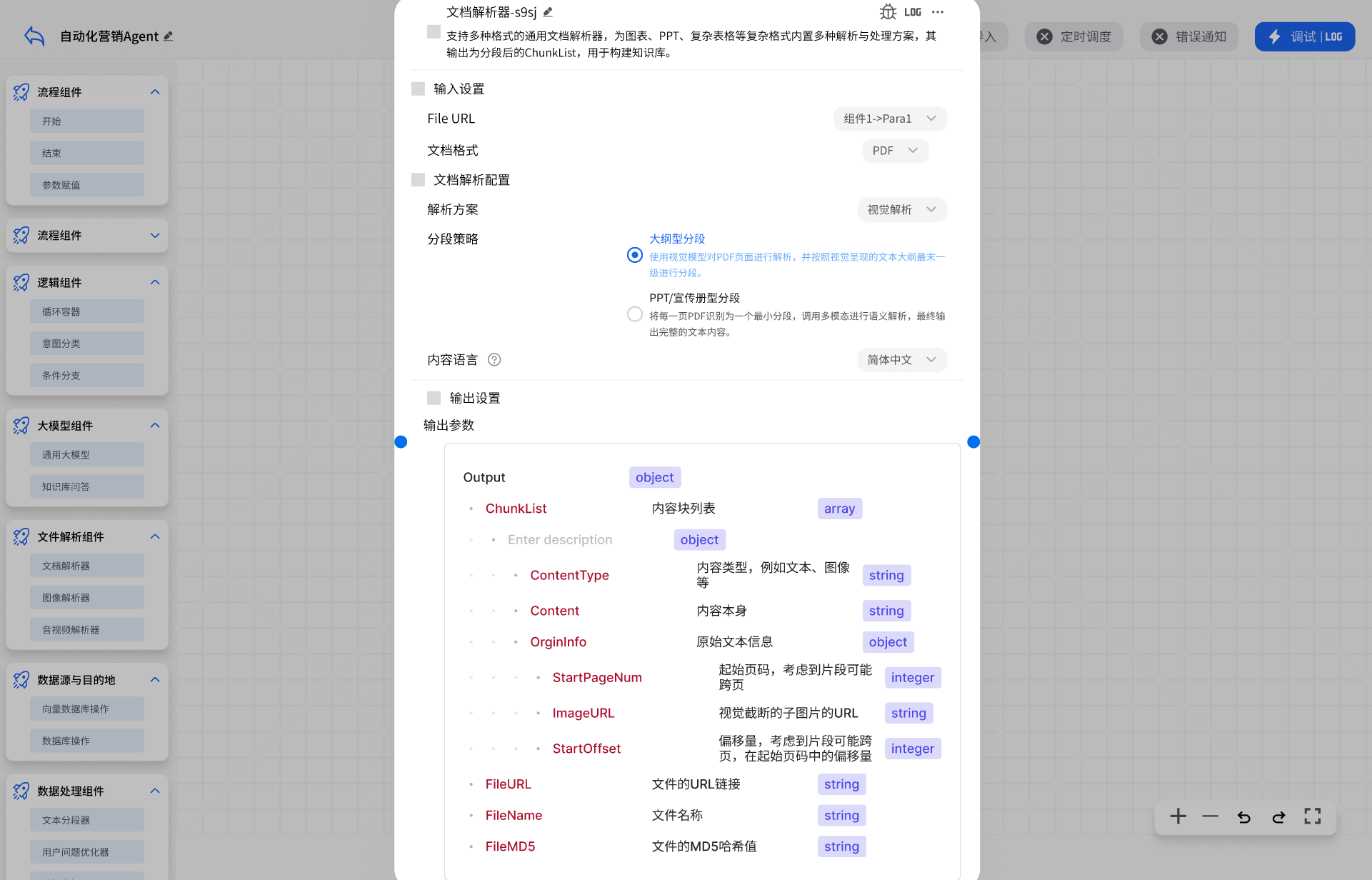Collapse the 数据处理组件 section

click(x=155, y=791)
